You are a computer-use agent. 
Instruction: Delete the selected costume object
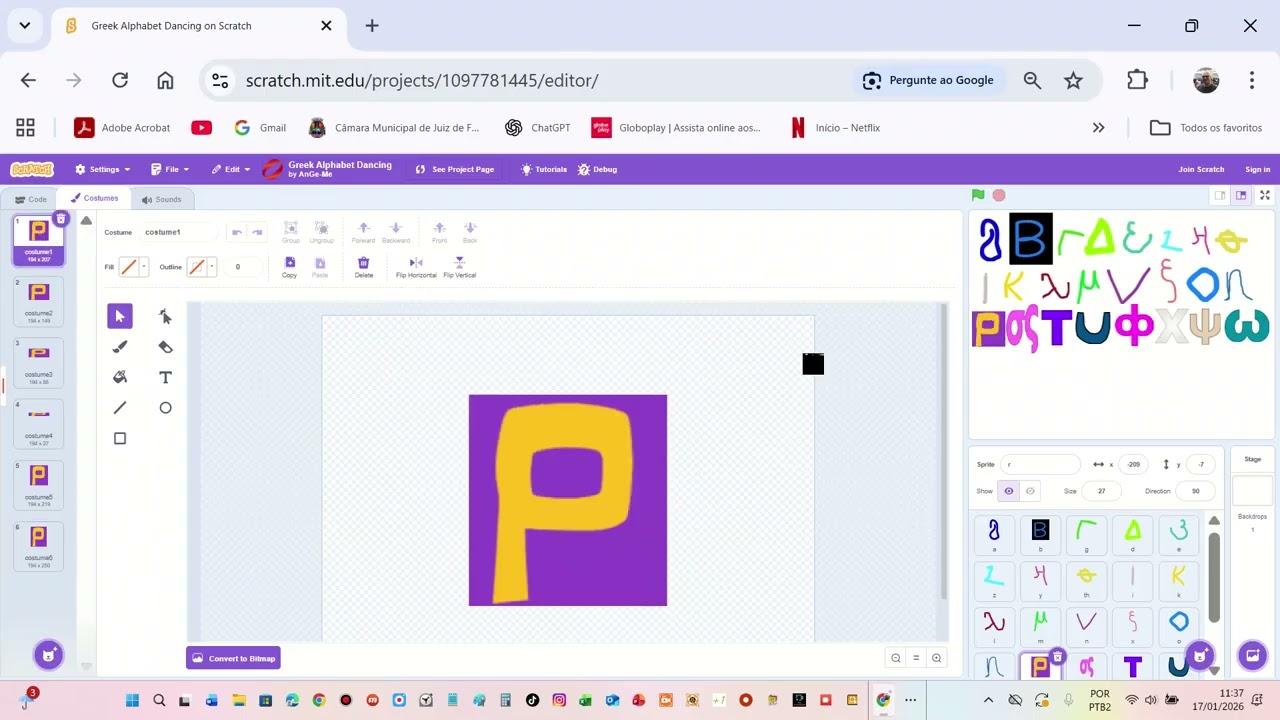(x=364, y=267)
